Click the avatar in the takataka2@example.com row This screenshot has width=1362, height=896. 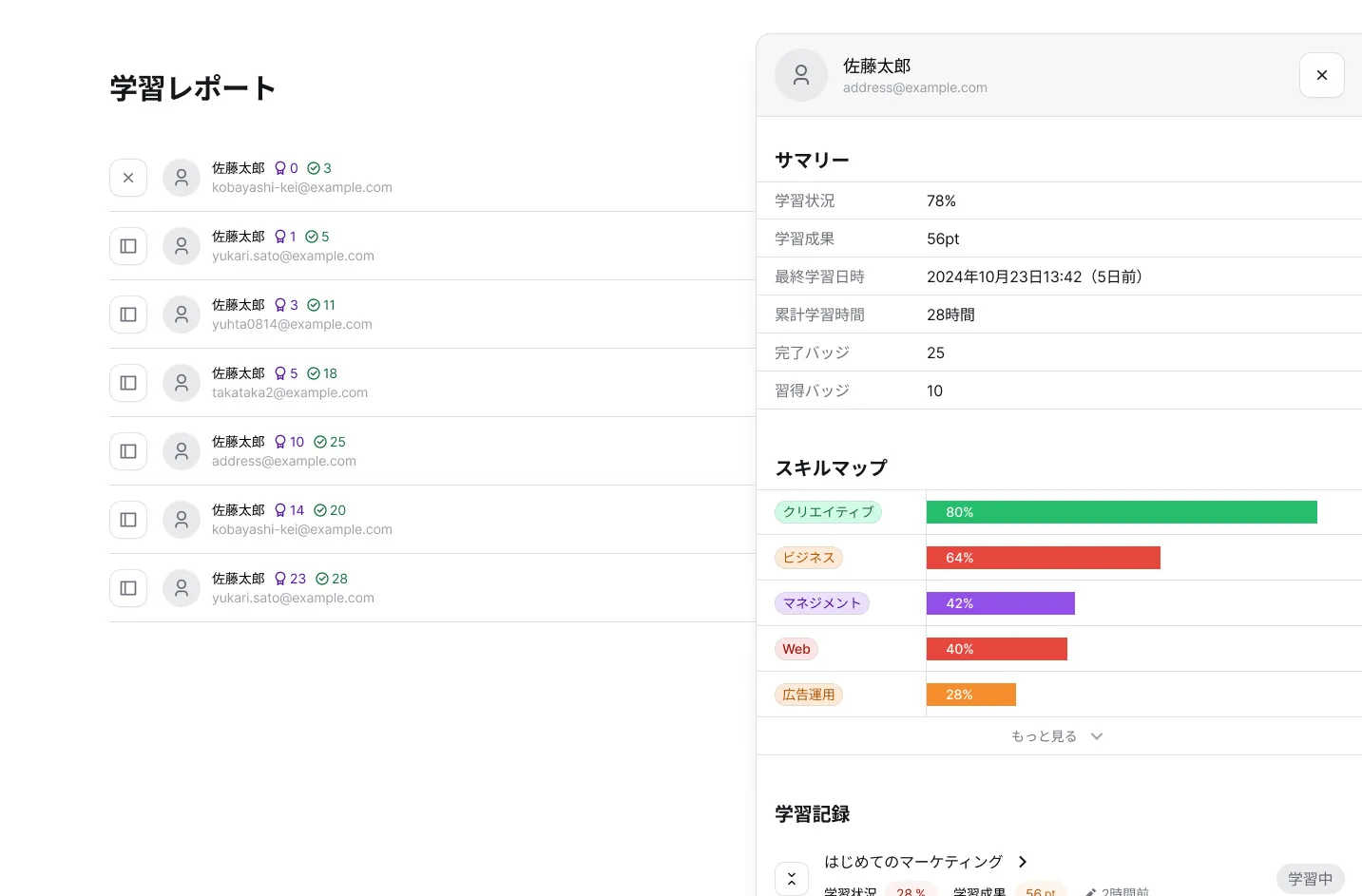coord(182,383)
